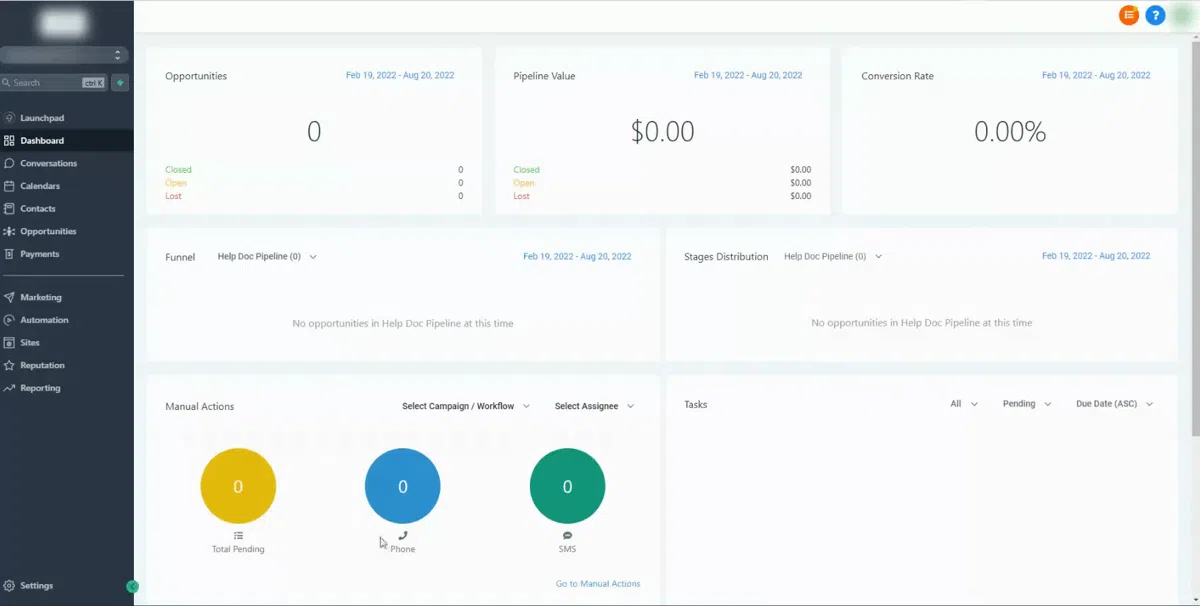Change the Opportunities card date range
This screenshot has width=1200, height=606.
[400, 75]
